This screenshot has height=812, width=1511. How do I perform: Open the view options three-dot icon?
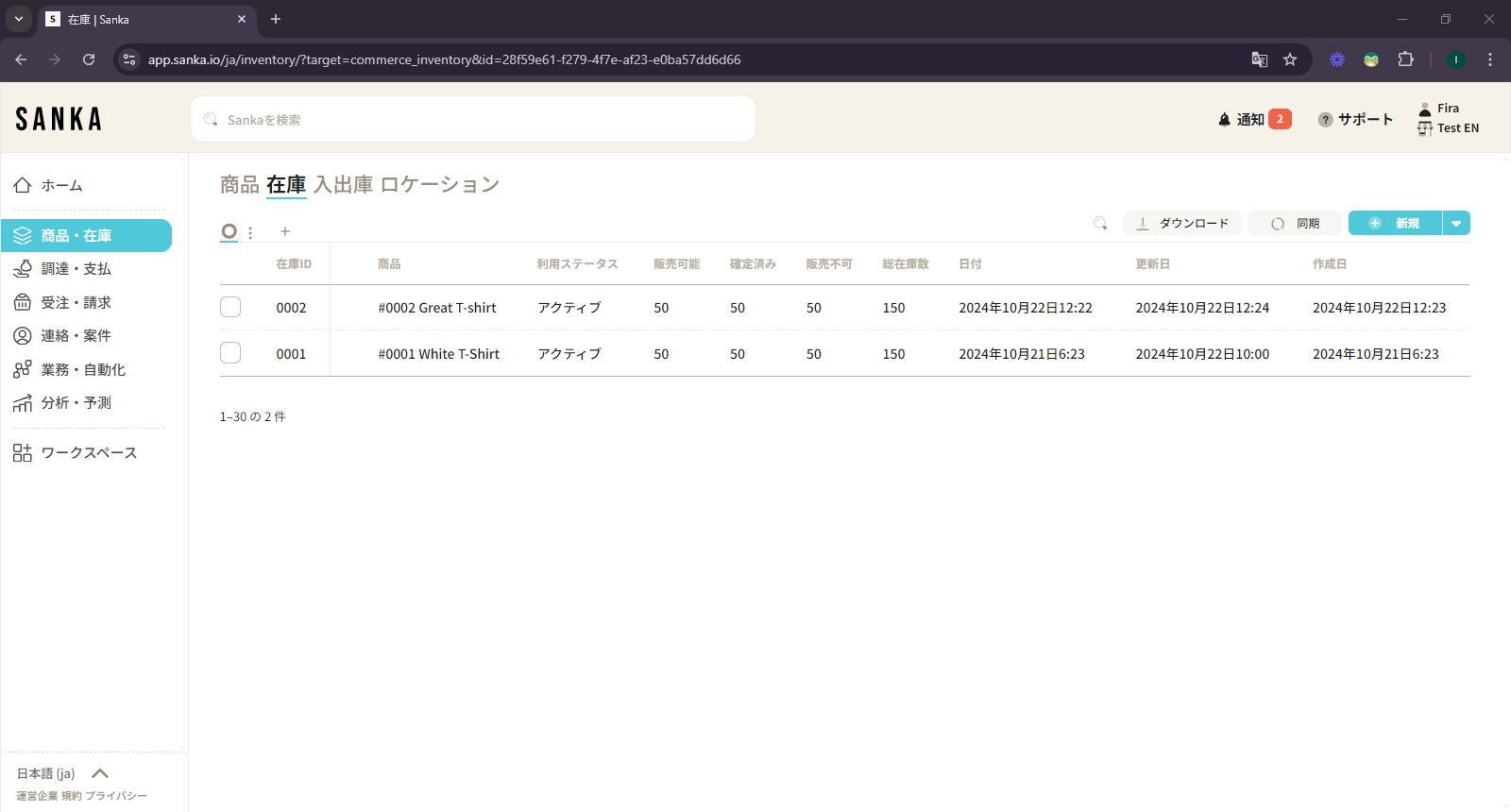coord(250,232)
